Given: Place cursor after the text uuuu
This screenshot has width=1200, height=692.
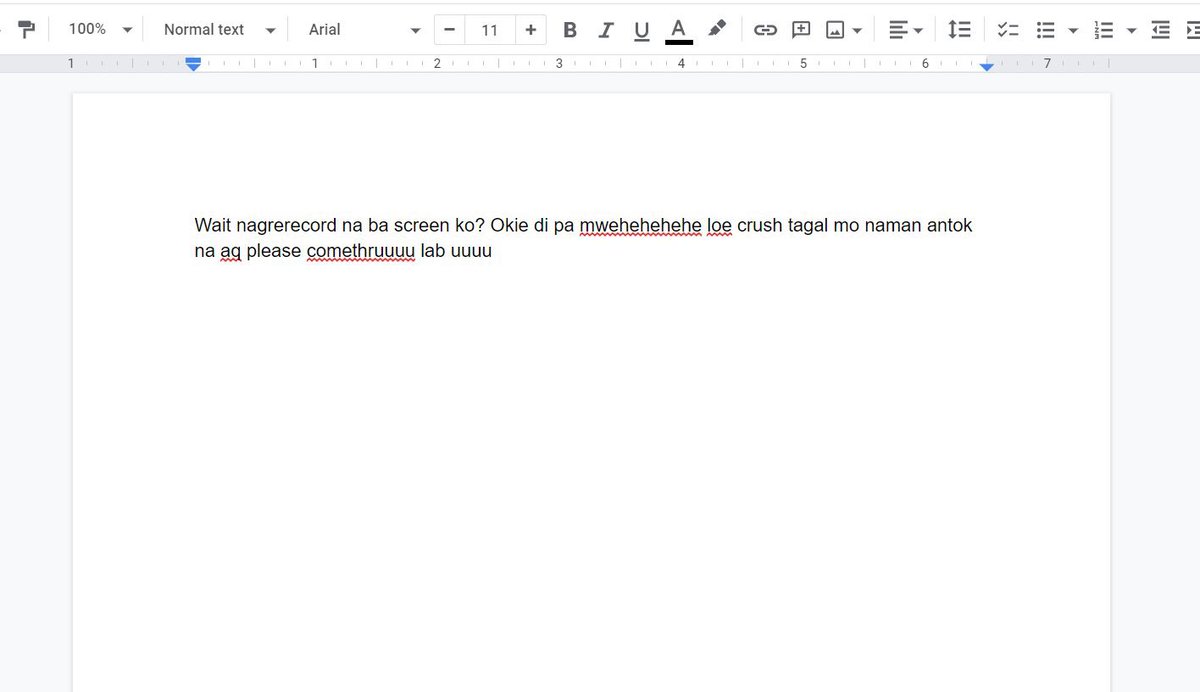Looking at the screenshot, I should click(494, 251).
